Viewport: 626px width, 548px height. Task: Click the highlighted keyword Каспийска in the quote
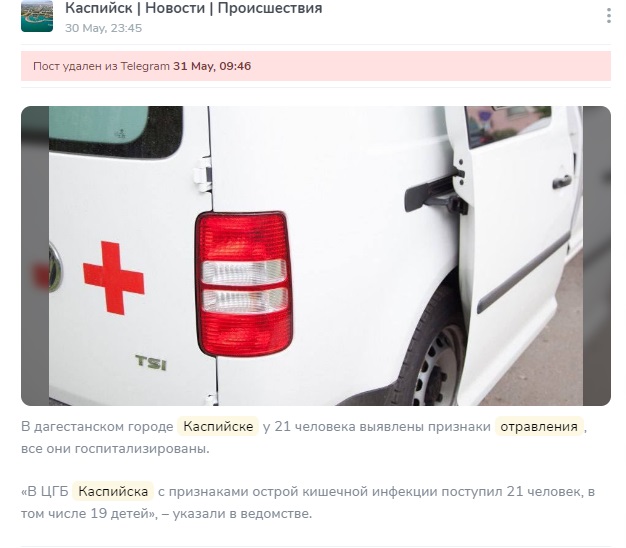(x=113, y=491)
